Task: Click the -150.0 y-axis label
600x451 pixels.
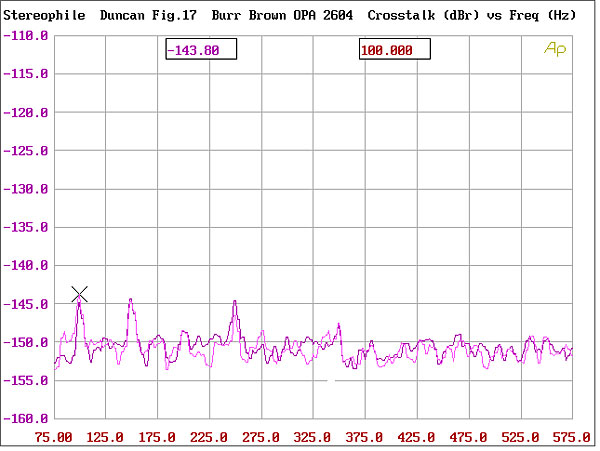Action: [26, 342]
